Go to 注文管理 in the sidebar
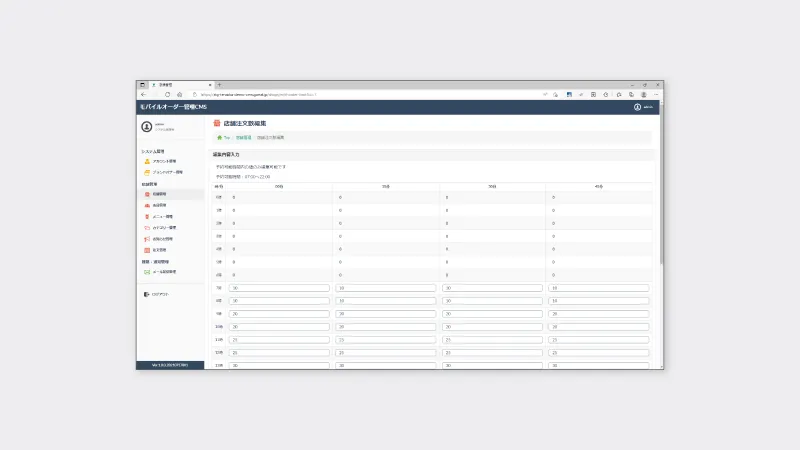 pos(160,250)
